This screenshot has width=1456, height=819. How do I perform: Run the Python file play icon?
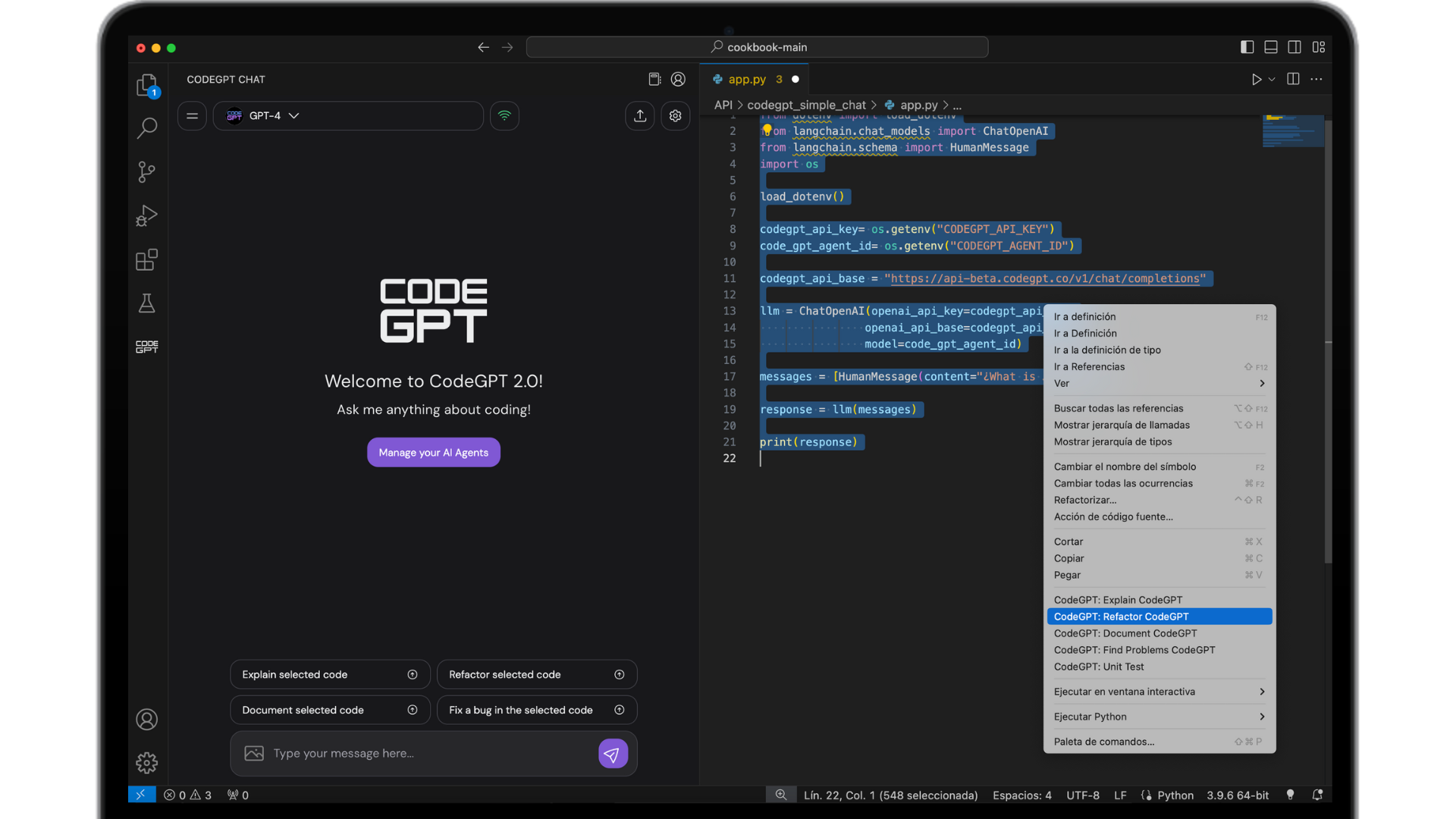point(1256,79)
